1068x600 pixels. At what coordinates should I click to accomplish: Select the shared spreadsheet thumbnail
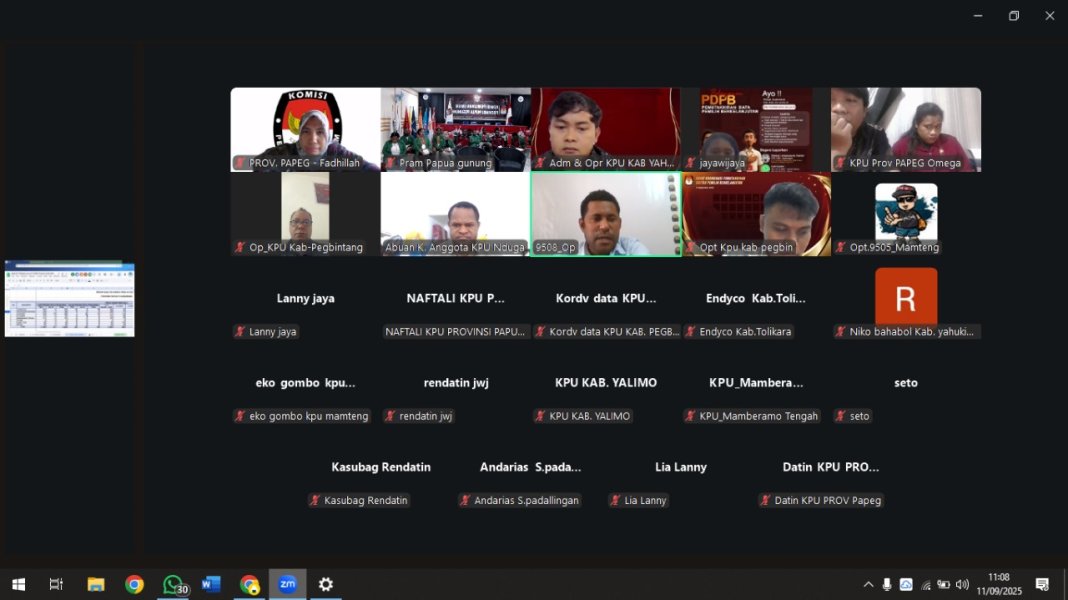tap(69, 299)
